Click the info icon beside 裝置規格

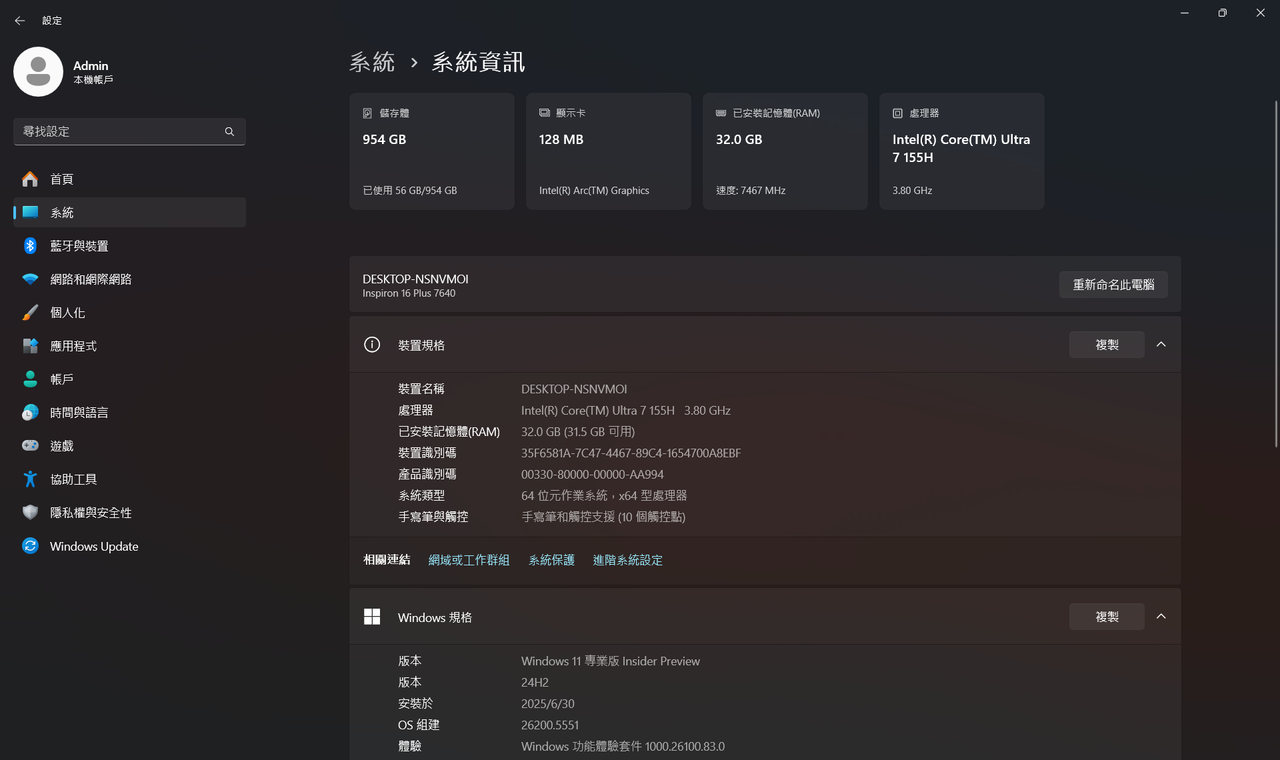(x=372, y=345)
